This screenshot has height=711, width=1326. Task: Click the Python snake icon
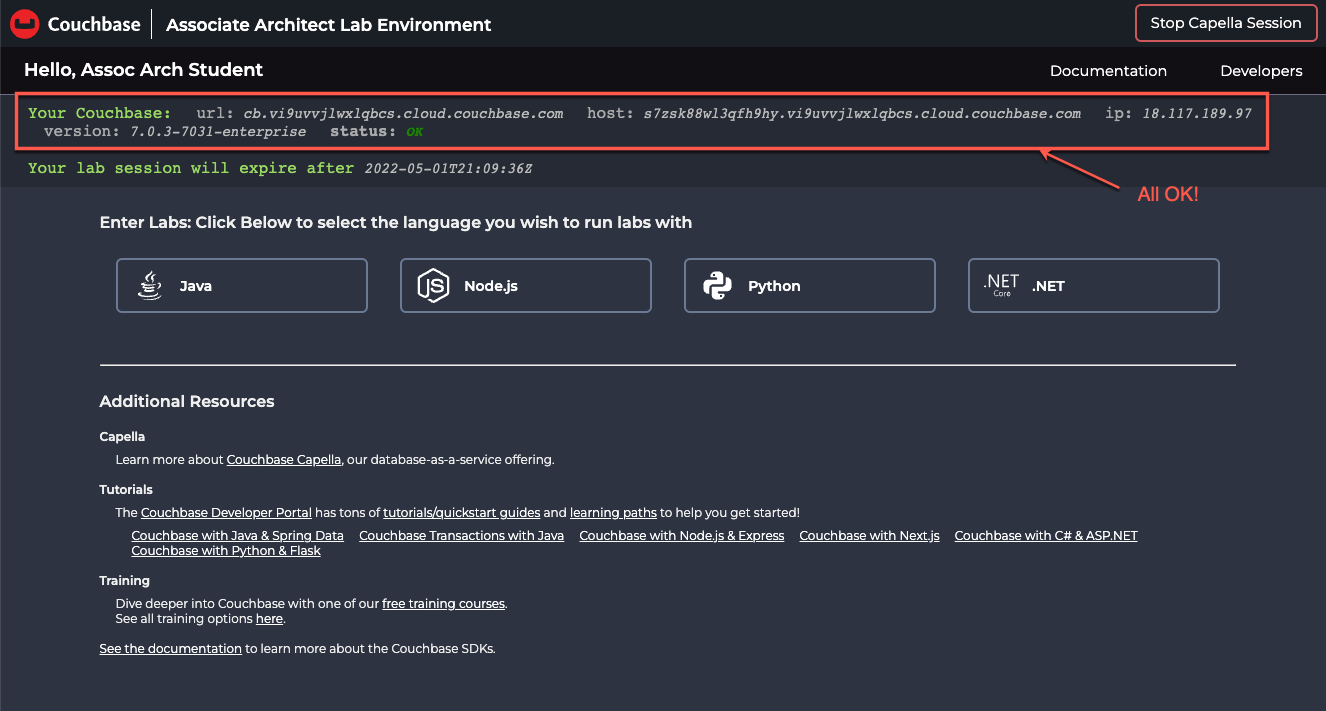pos(717,286)
